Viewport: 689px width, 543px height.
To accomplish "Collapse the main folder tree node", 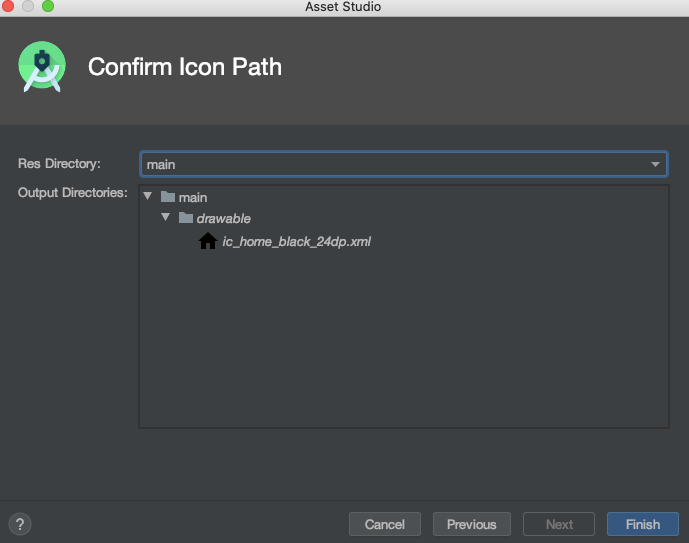I will (x=148, y=196).
